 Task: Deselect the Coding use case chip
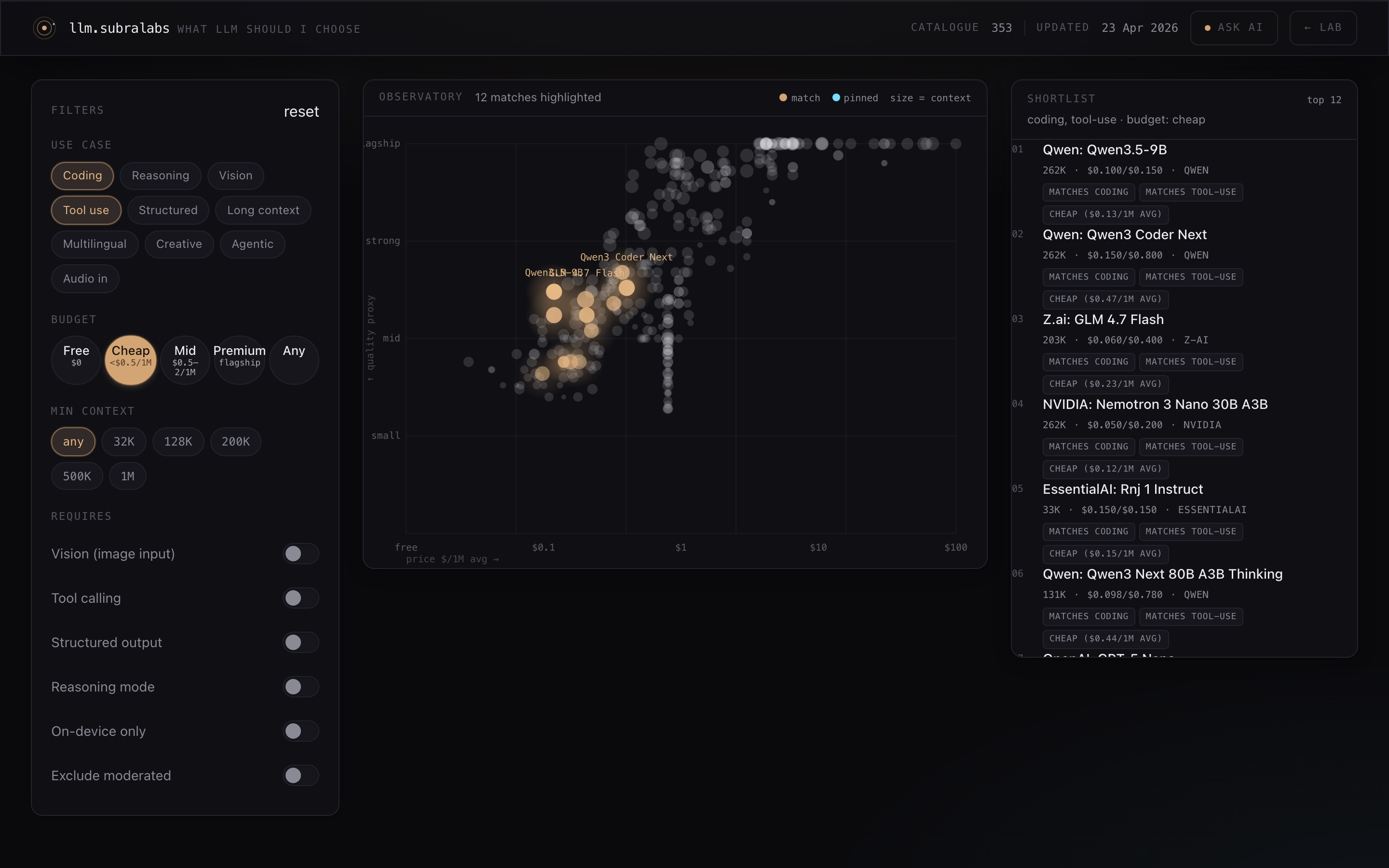pyautogui.click(x=82, y=176)
